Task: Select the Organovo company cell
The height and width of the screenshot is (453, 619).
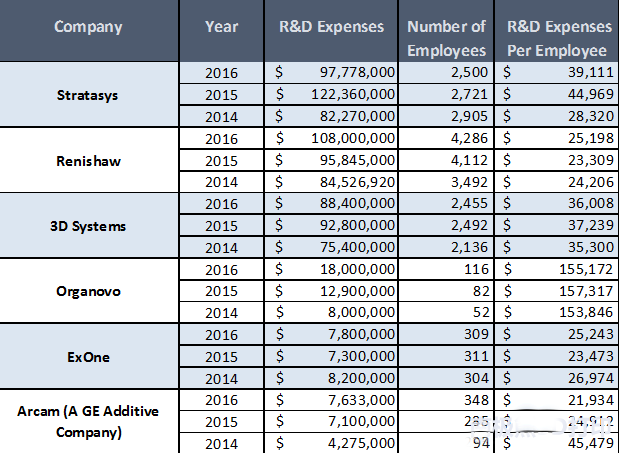Action: point(89,291)
